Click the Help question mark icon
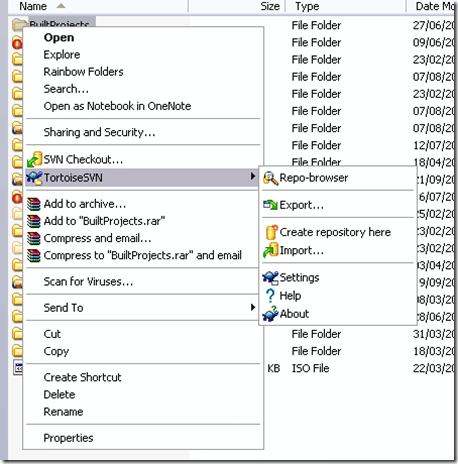 tap(270, 296)
